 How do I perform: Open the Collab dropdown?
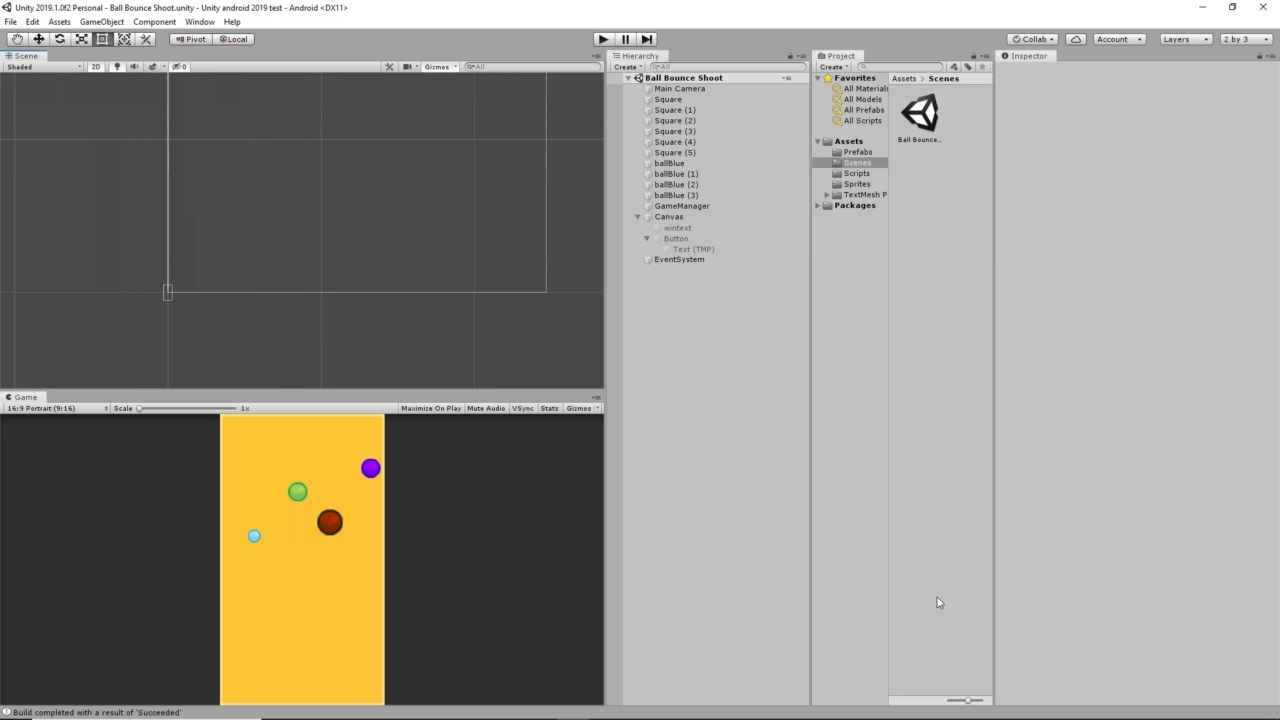coord(1034,39)
